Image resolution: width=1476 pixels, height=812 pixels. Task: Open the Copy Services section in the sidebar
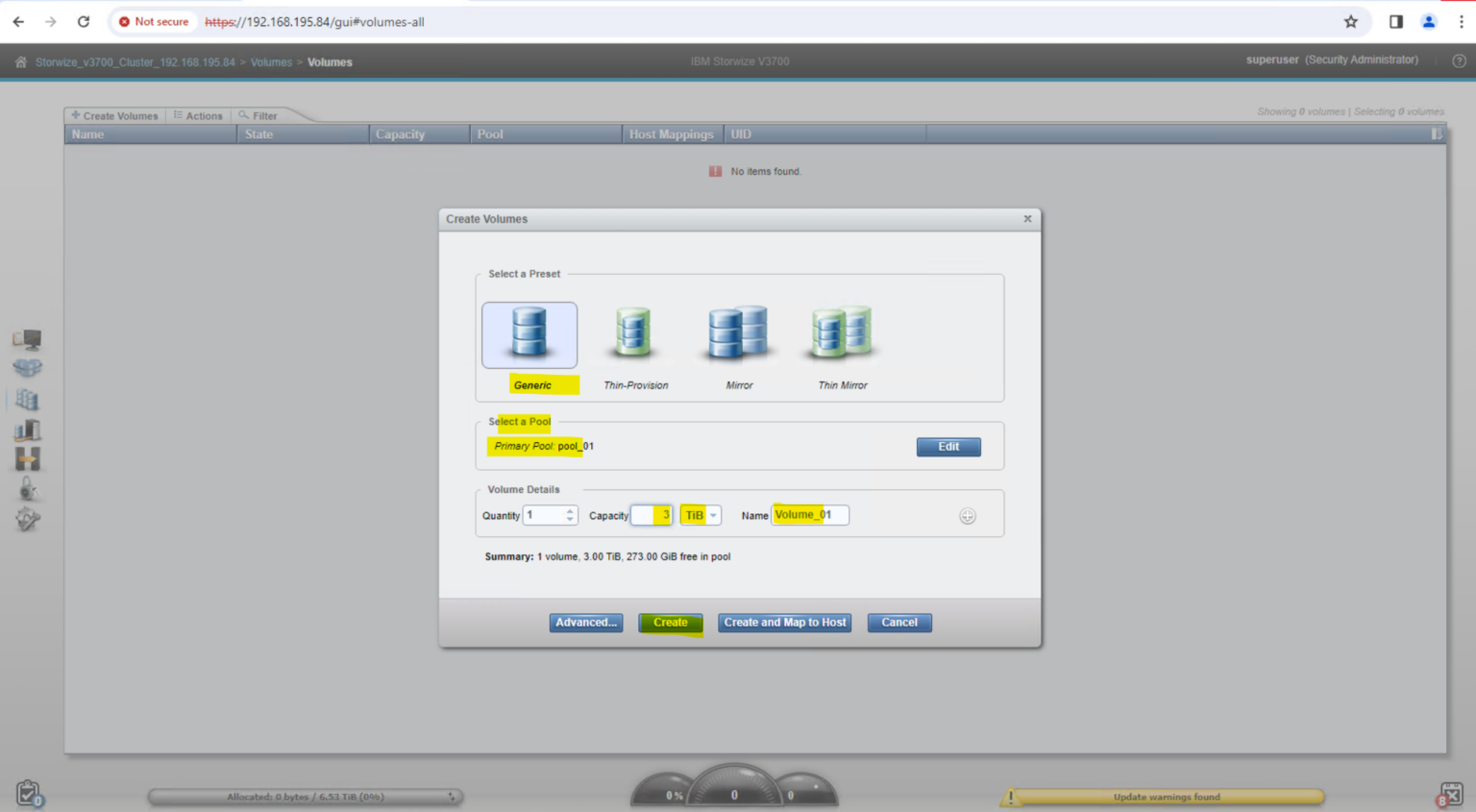[x=27, y=458]
